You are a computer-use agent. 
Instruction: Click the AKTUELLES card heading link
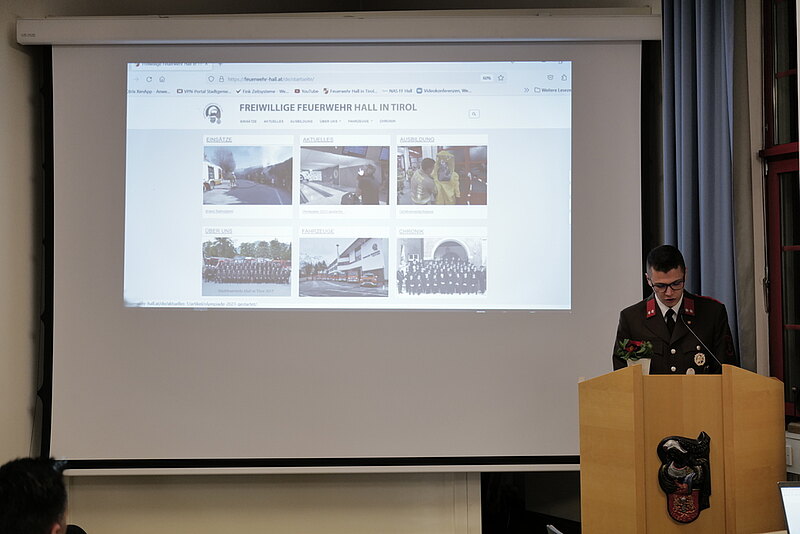tap(318, 140)
